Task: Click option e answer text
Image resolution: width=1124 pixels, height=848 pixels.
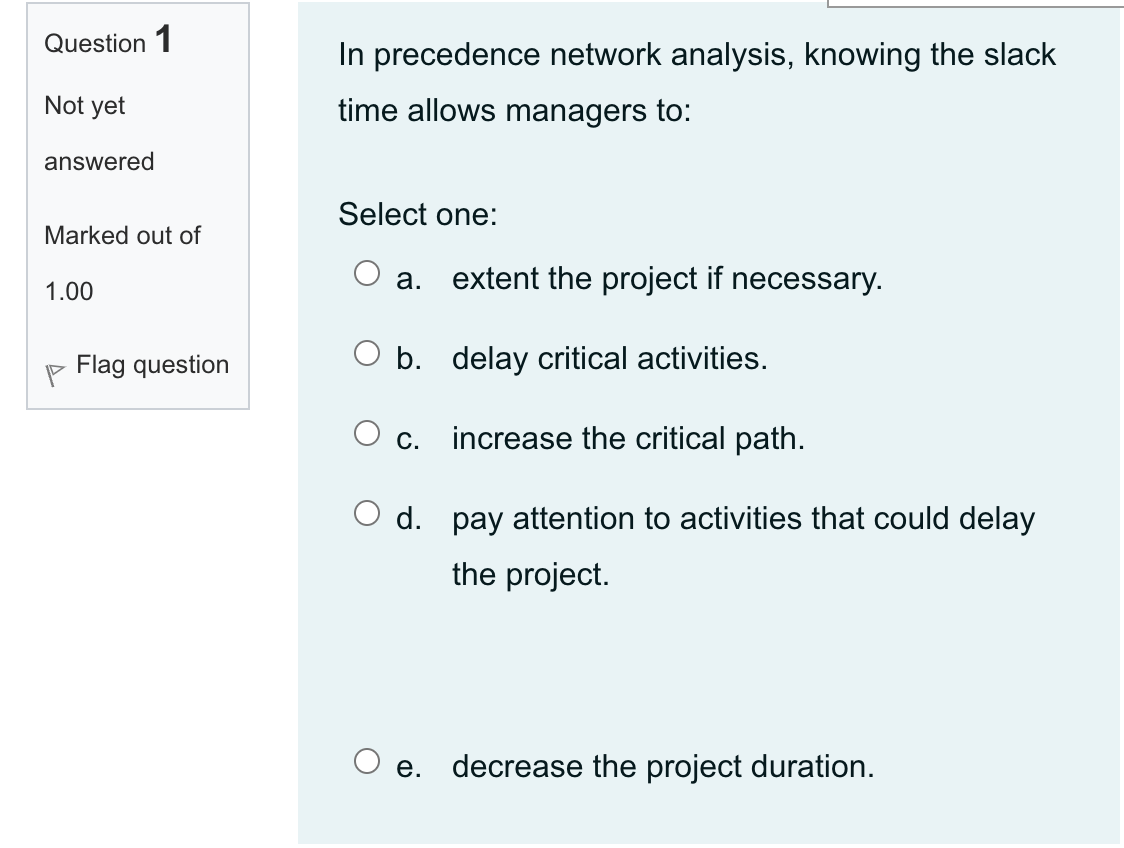Action: pyautogui.click(x=663, y=767)
